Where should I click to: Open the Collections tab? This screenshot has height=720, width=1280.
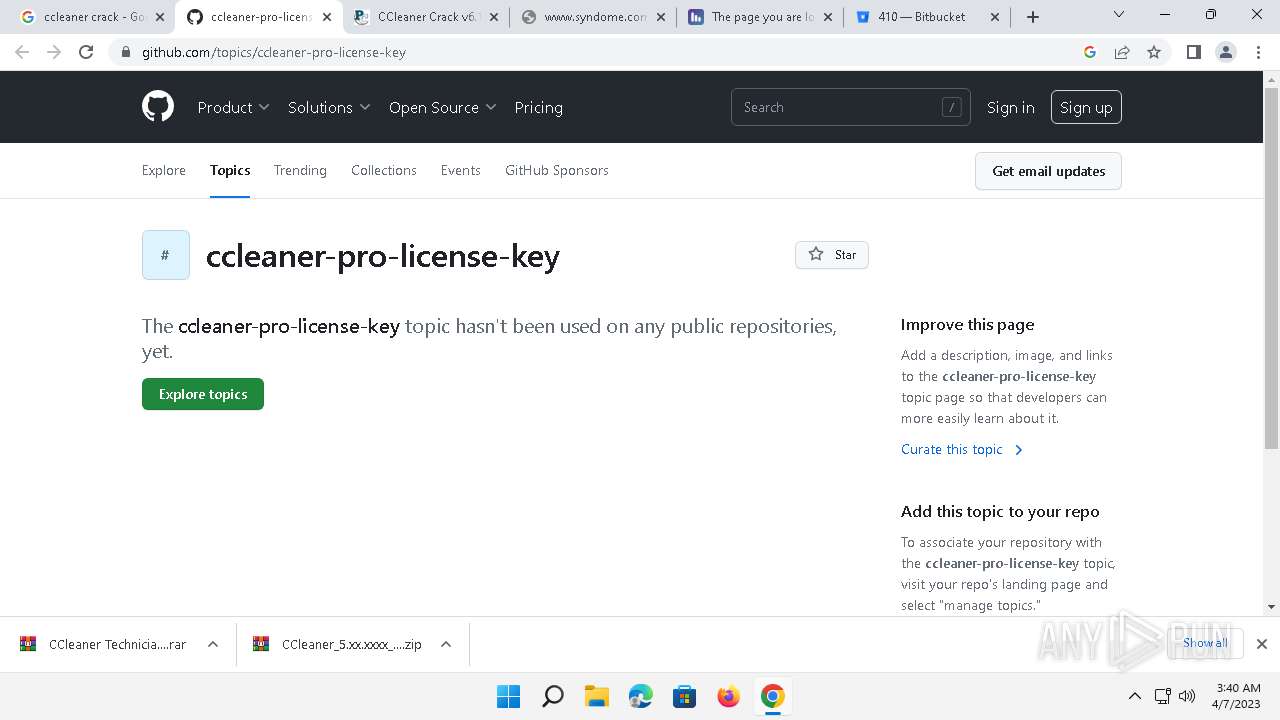pyautogui.click(x=384, y=170)
